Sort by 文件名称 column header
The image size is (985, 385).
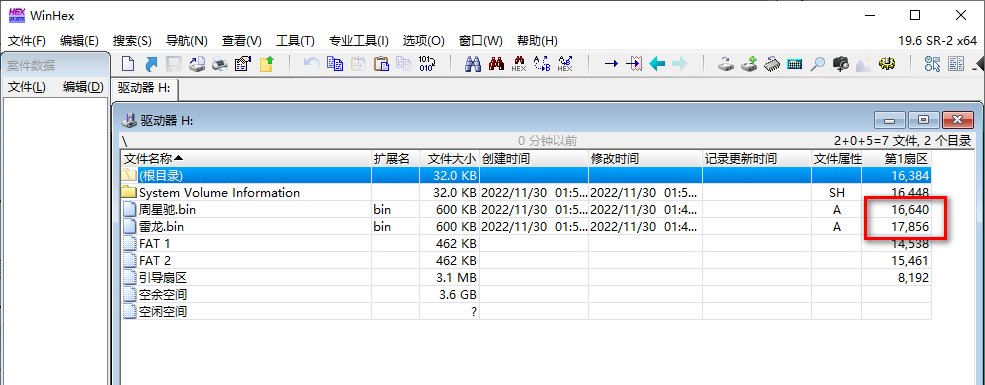pyautogui.click(x=246, y=158)
